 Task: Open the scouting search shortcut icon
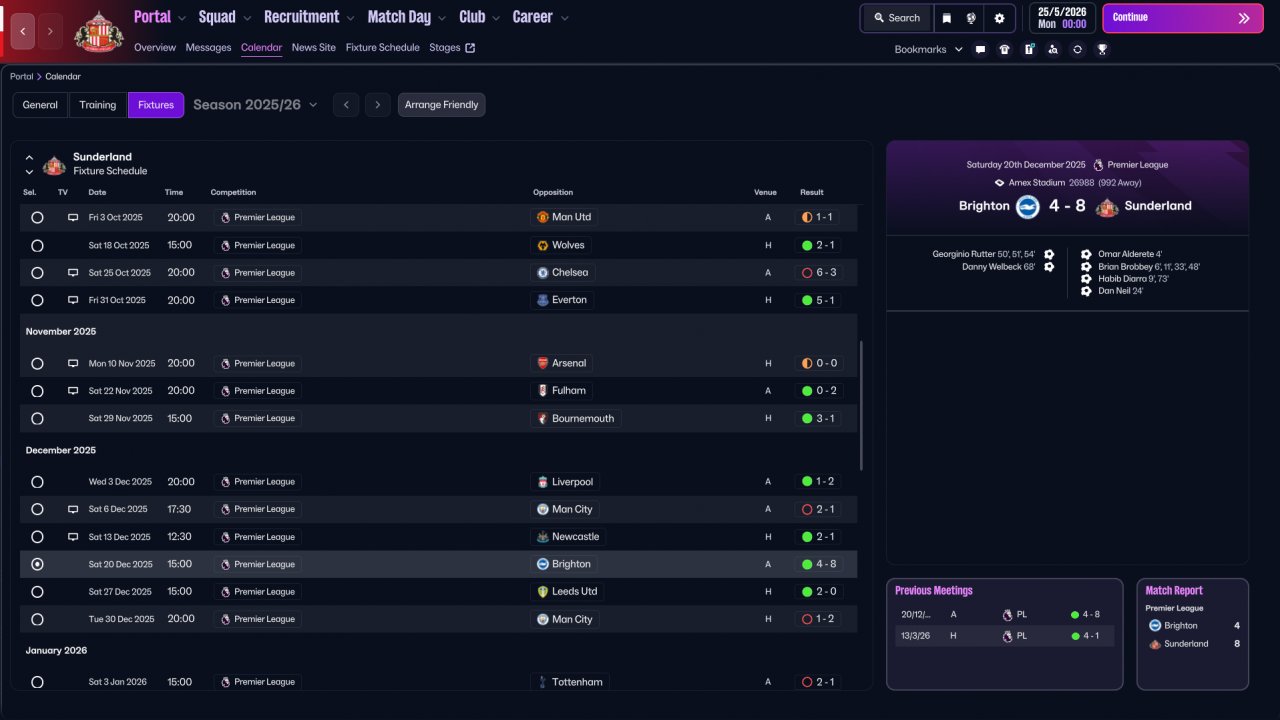tap(1053, 49)
